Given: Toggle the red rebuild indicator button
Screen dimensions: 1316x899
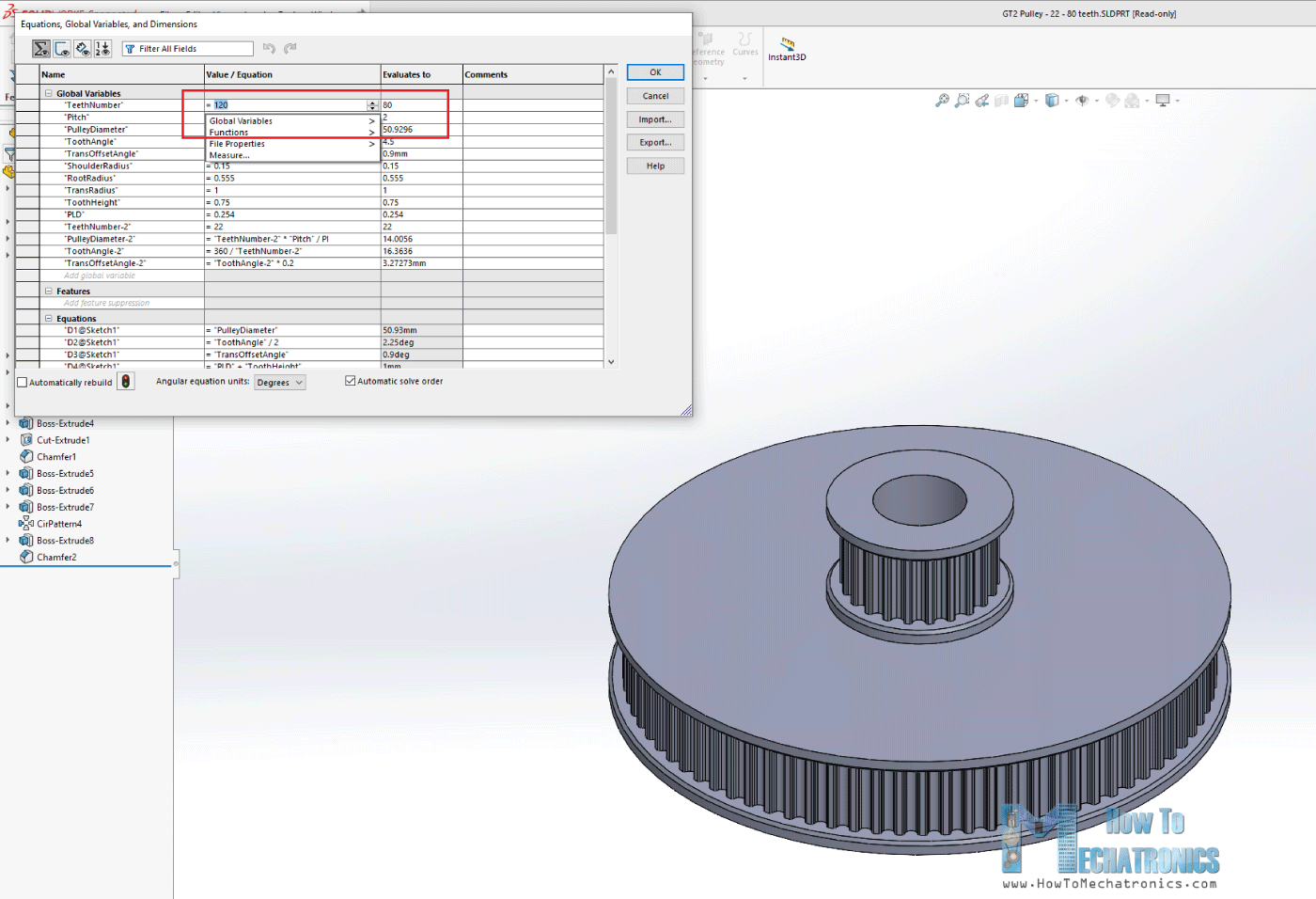Looking at the screenshot, I should [125, 381].
